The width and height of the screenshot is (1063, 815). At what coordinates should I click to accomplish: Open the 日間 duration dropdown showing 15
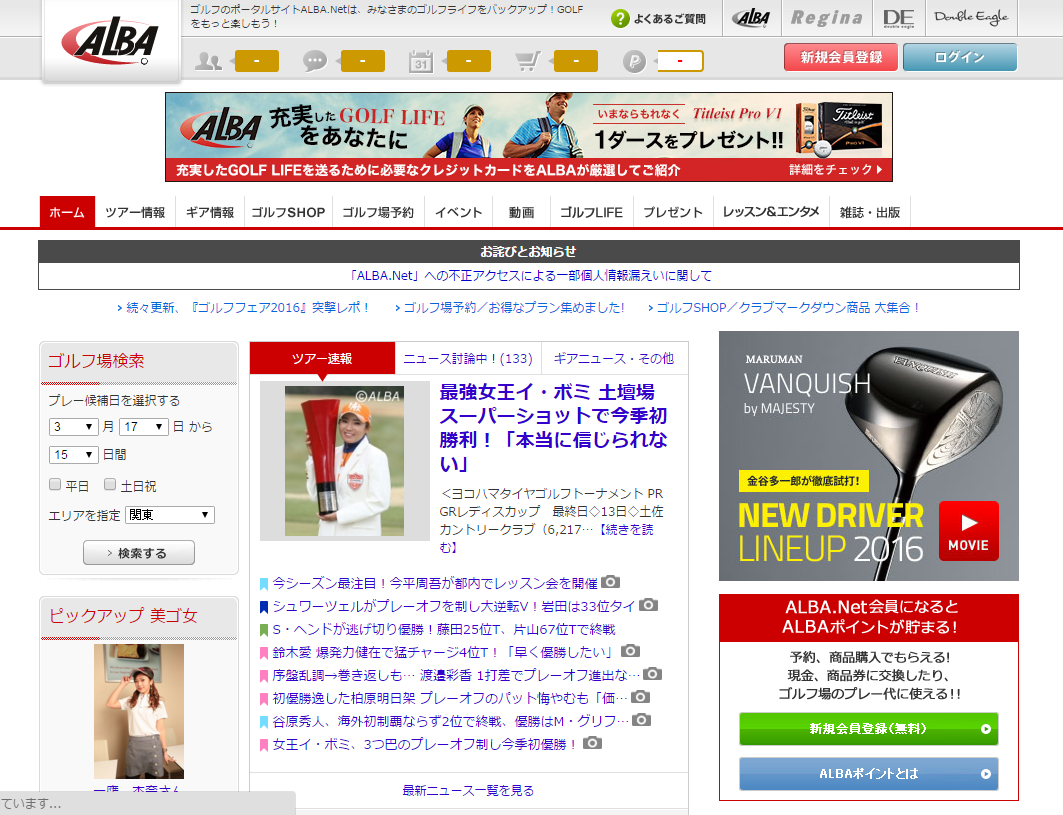(74, 454)
